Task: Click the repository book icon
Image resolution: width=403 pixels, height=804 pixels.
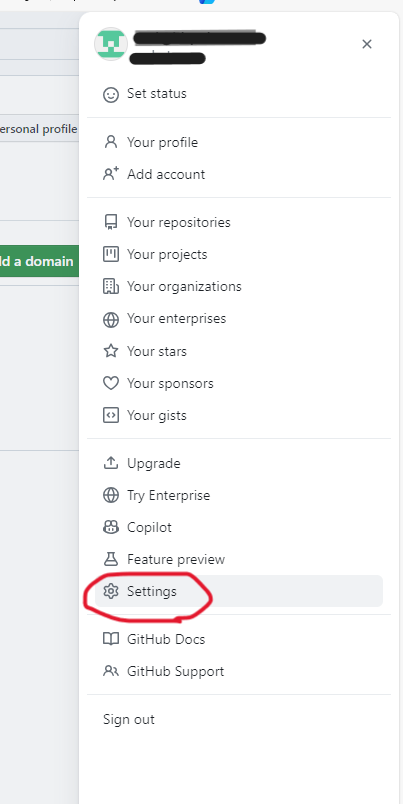Action: tap(111, 222)
